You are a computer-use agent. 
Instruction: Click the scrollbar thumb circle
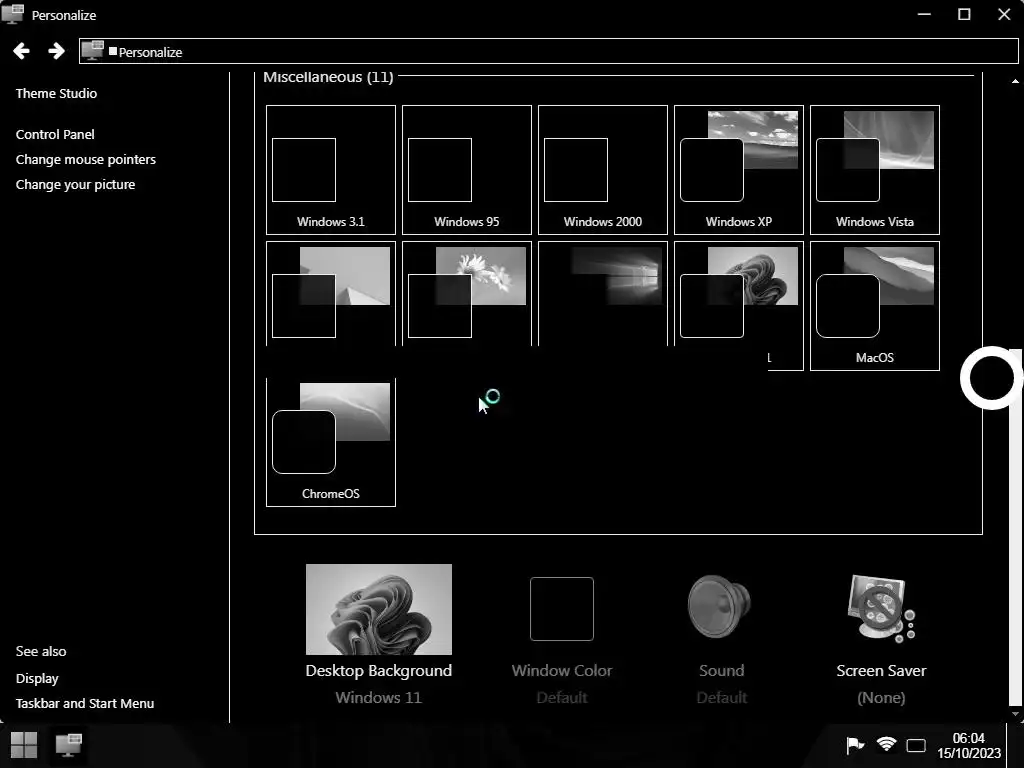(991, 378)
